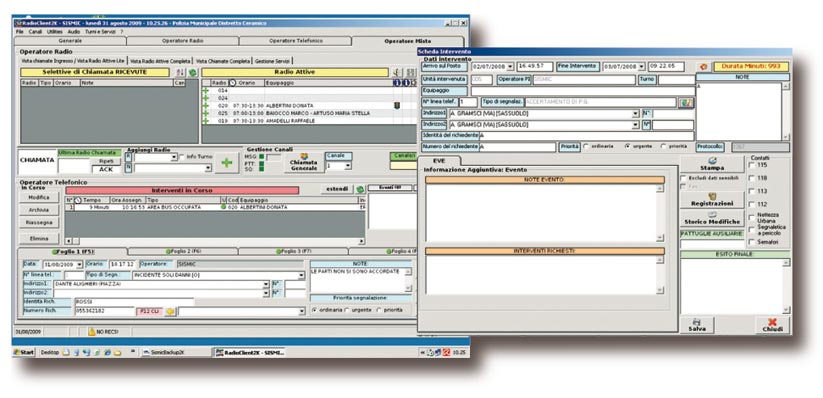This screenshot has width=823, height=398.
Task: Open the Tipo di Segn. dropdown
Action: 301,275
